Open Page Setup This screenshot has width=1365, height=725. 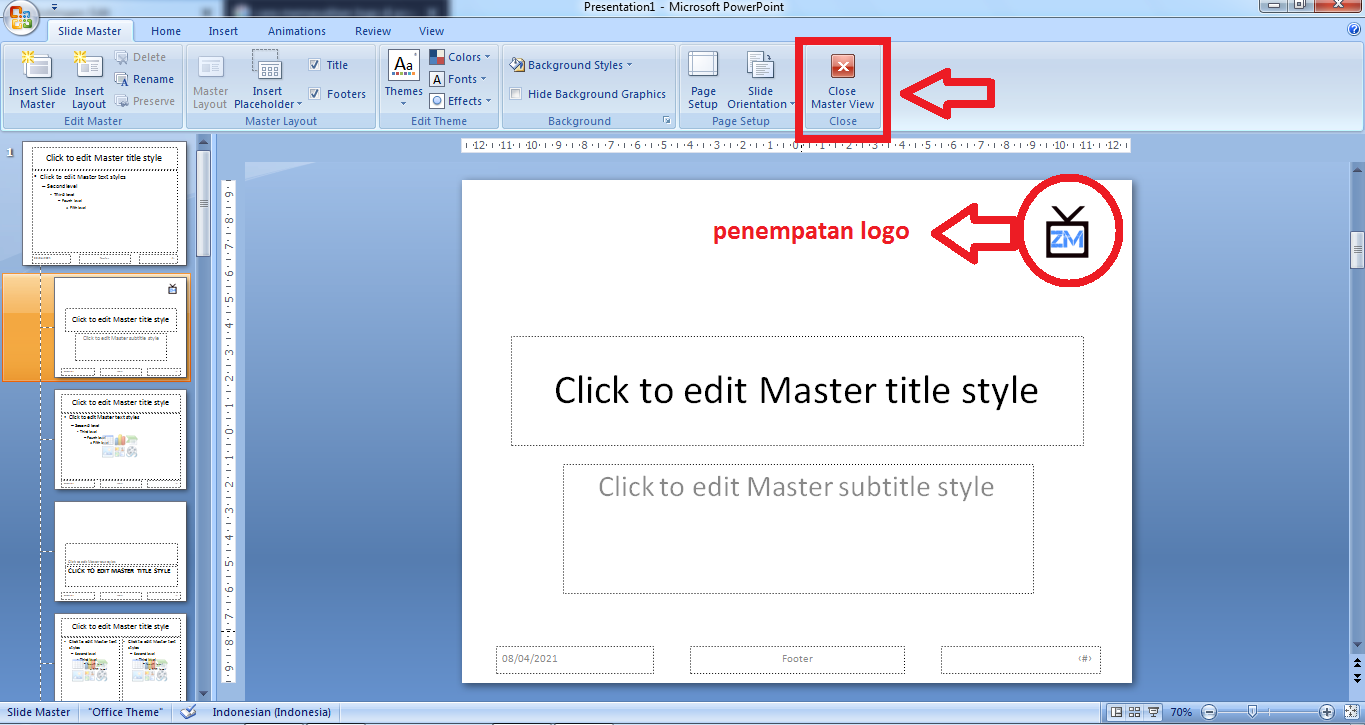click(x=703, y=80)
